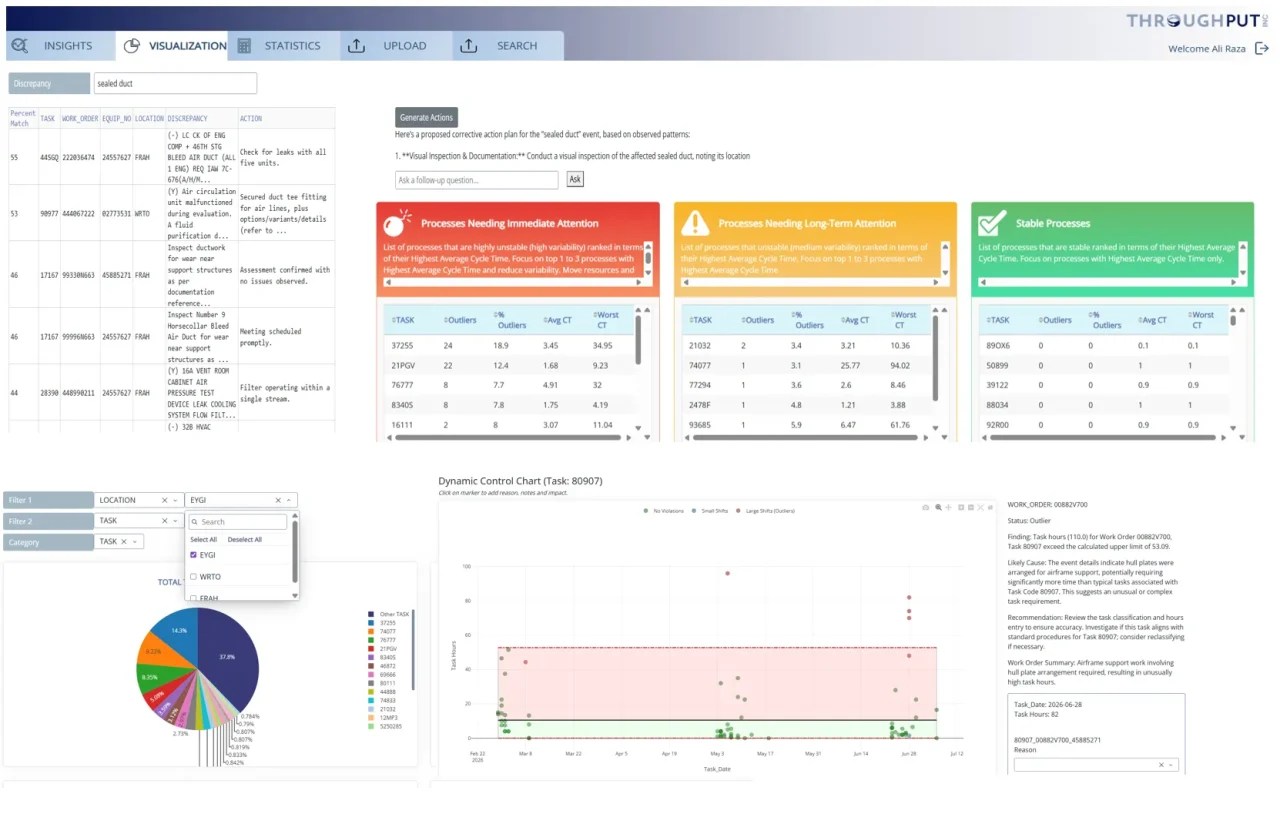The image size is (1280, 814).
Task: Clear the EYGI value with its X icon
Action: [278, 500]
